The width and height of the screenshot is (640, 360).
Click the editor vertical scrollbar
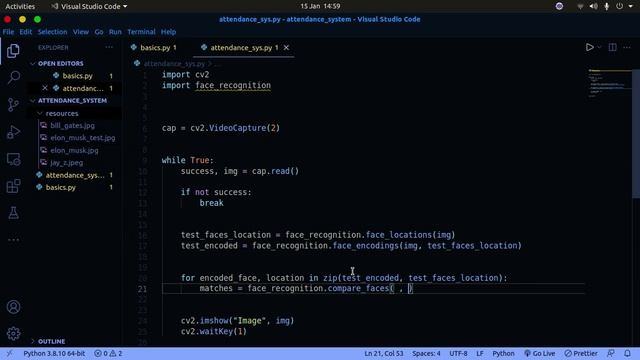click(636, 133)
